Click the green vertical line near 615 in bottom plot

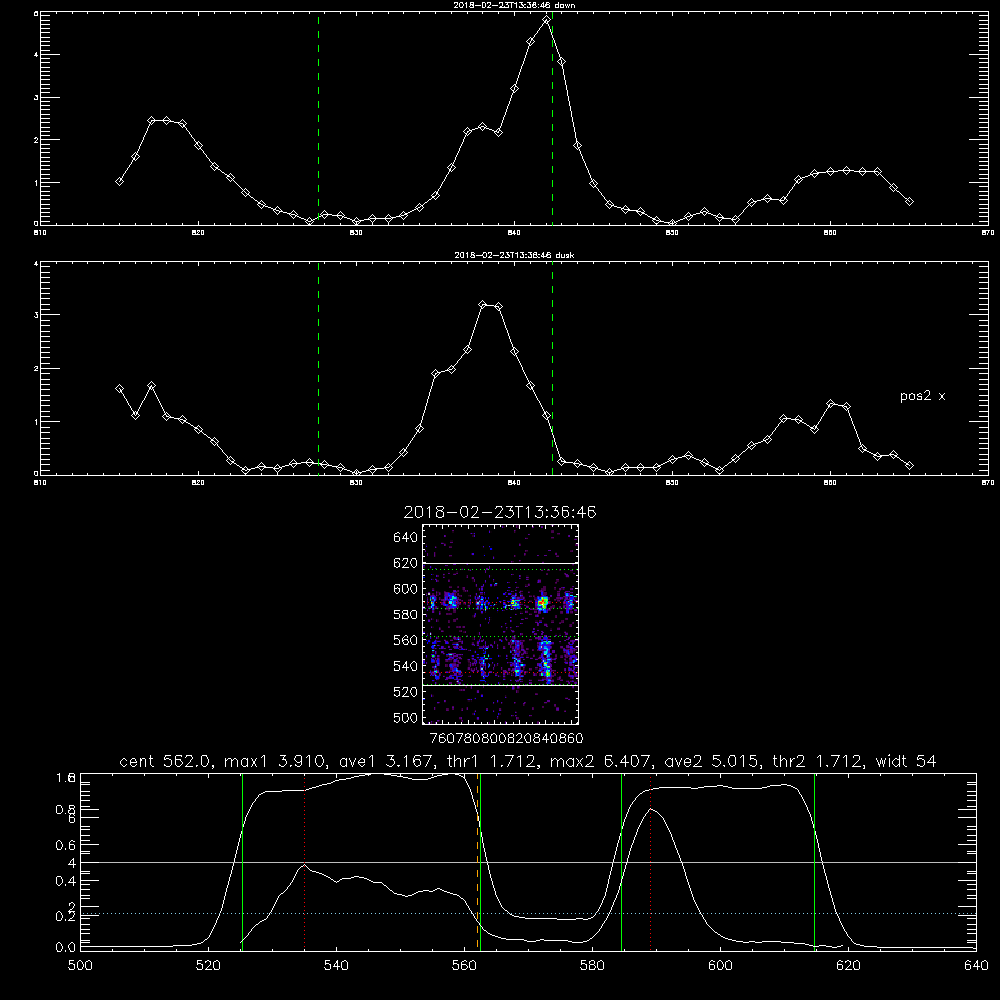814,861
